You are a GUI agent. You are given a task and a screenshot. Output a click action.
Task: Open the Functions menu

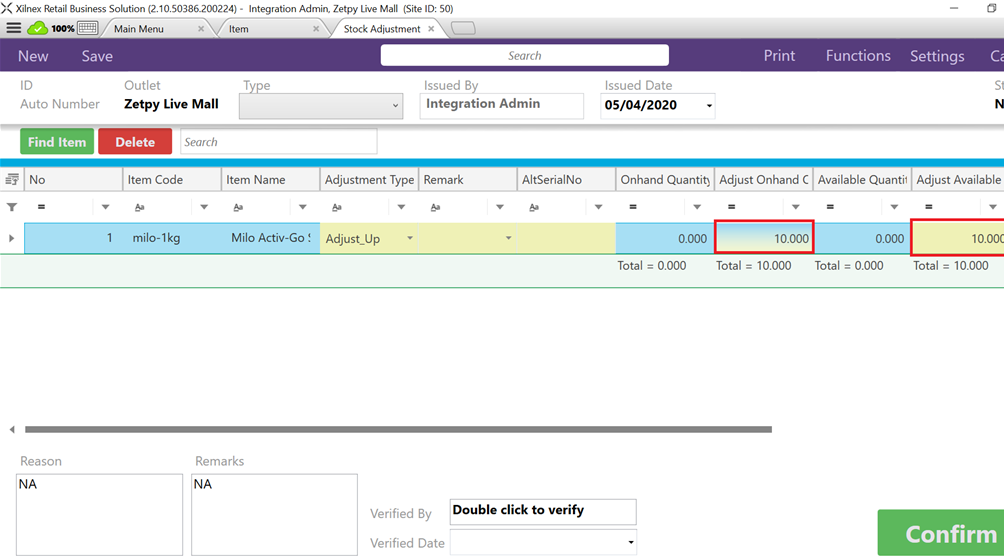click(x=858, y=56)
